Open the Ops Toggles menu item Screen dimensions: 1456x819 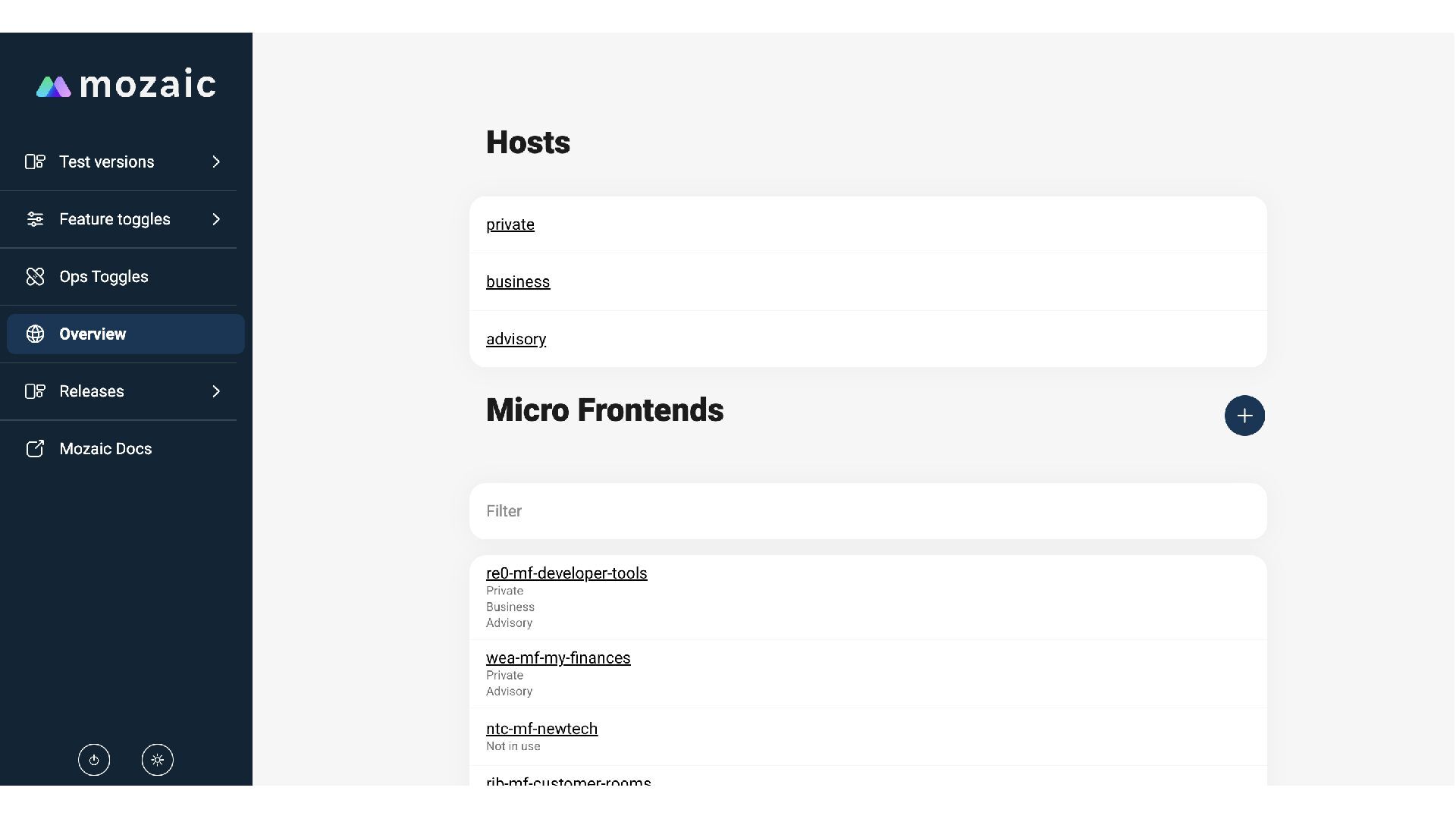point(104,277)
